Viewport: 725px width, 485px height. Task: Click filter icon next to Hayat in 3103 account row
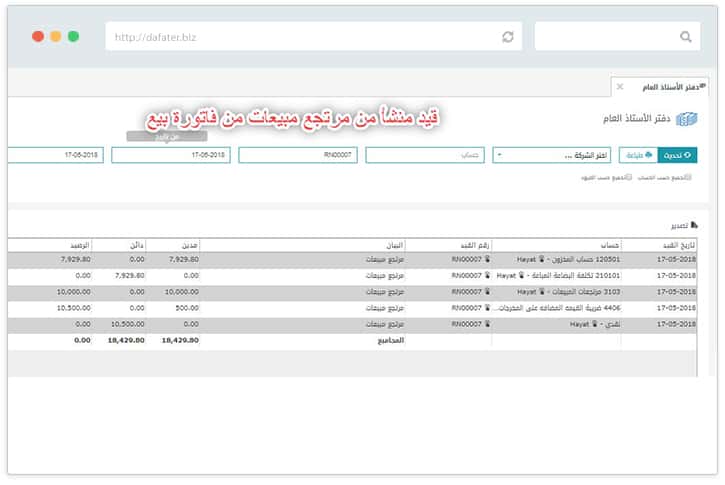click(541, 292)
